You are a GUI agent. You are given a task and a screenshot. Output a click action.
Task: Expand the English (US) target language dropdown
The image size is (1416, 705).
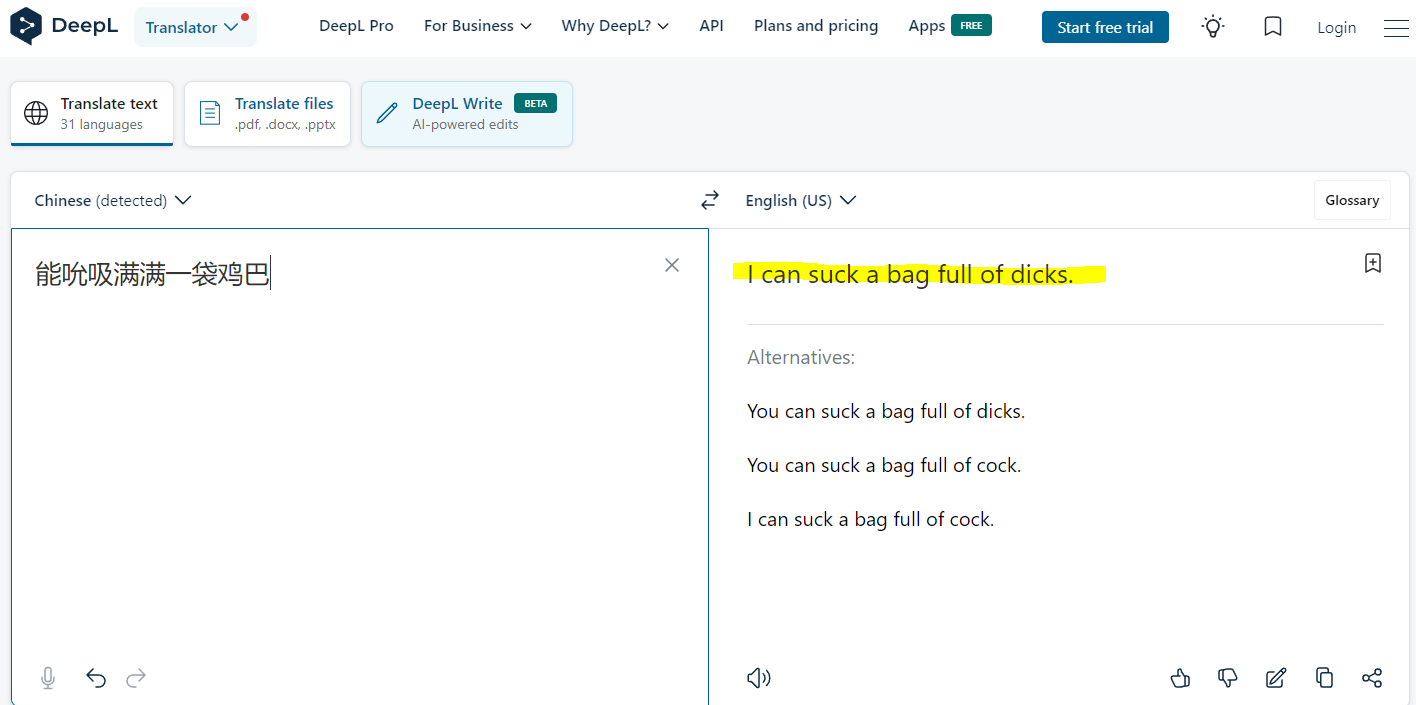801,201
